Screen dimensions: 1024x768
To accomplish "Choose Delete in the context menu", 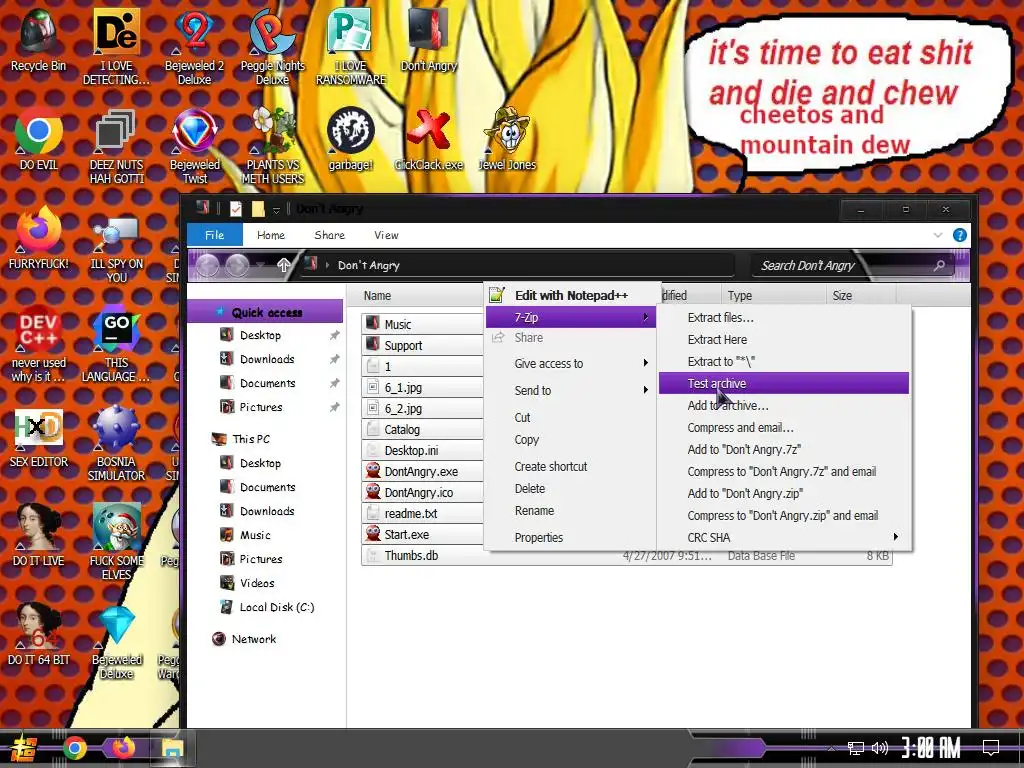I will pos(571,488).
